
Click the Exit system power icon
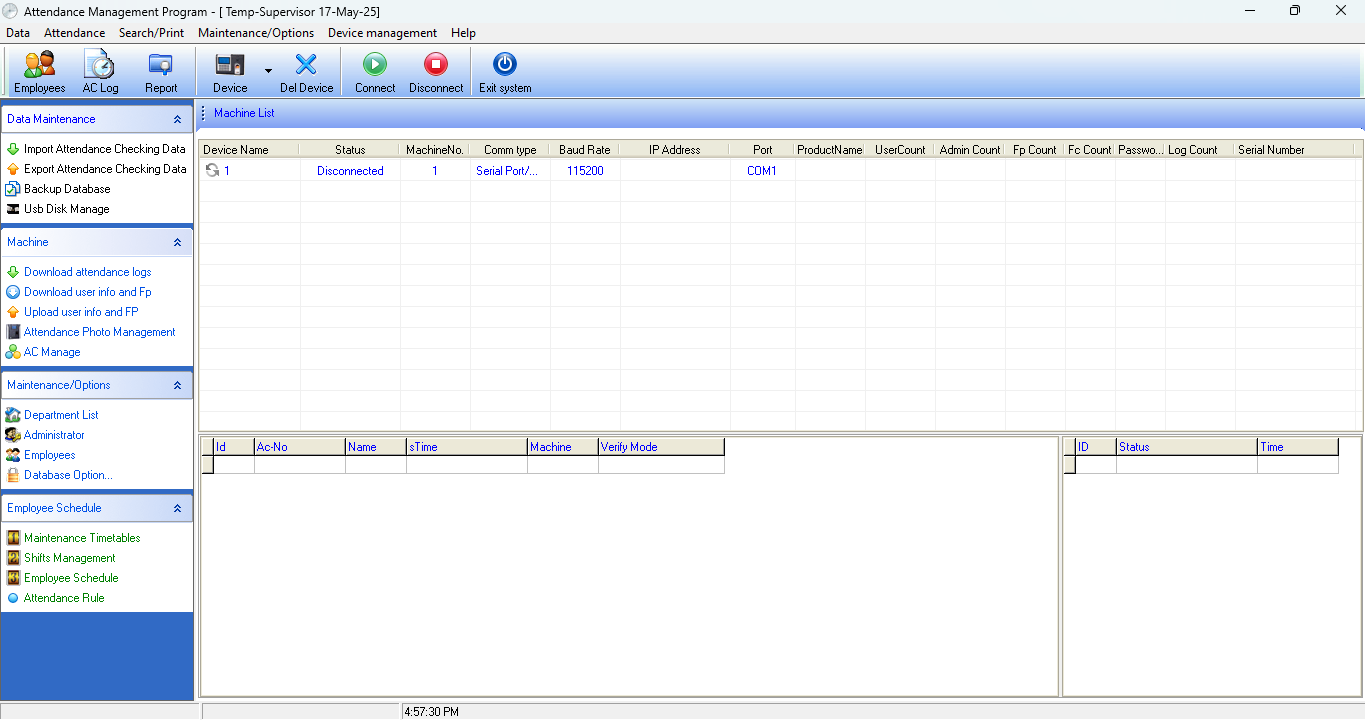(505, 66)
